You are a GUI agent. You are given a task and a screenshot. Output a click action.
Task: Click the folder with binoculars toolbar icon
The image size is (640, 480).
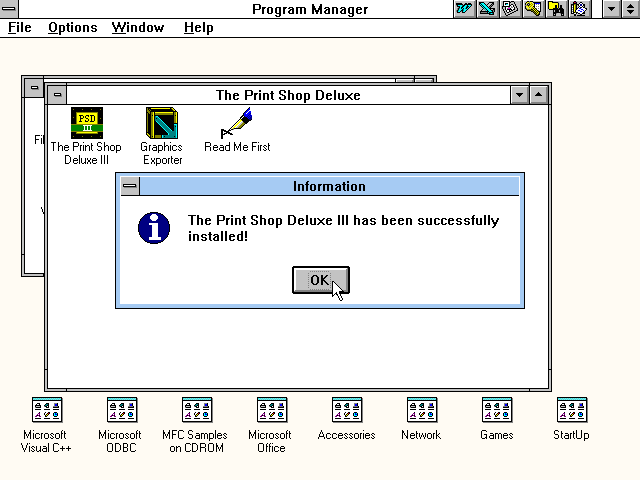tap(556, 9)
